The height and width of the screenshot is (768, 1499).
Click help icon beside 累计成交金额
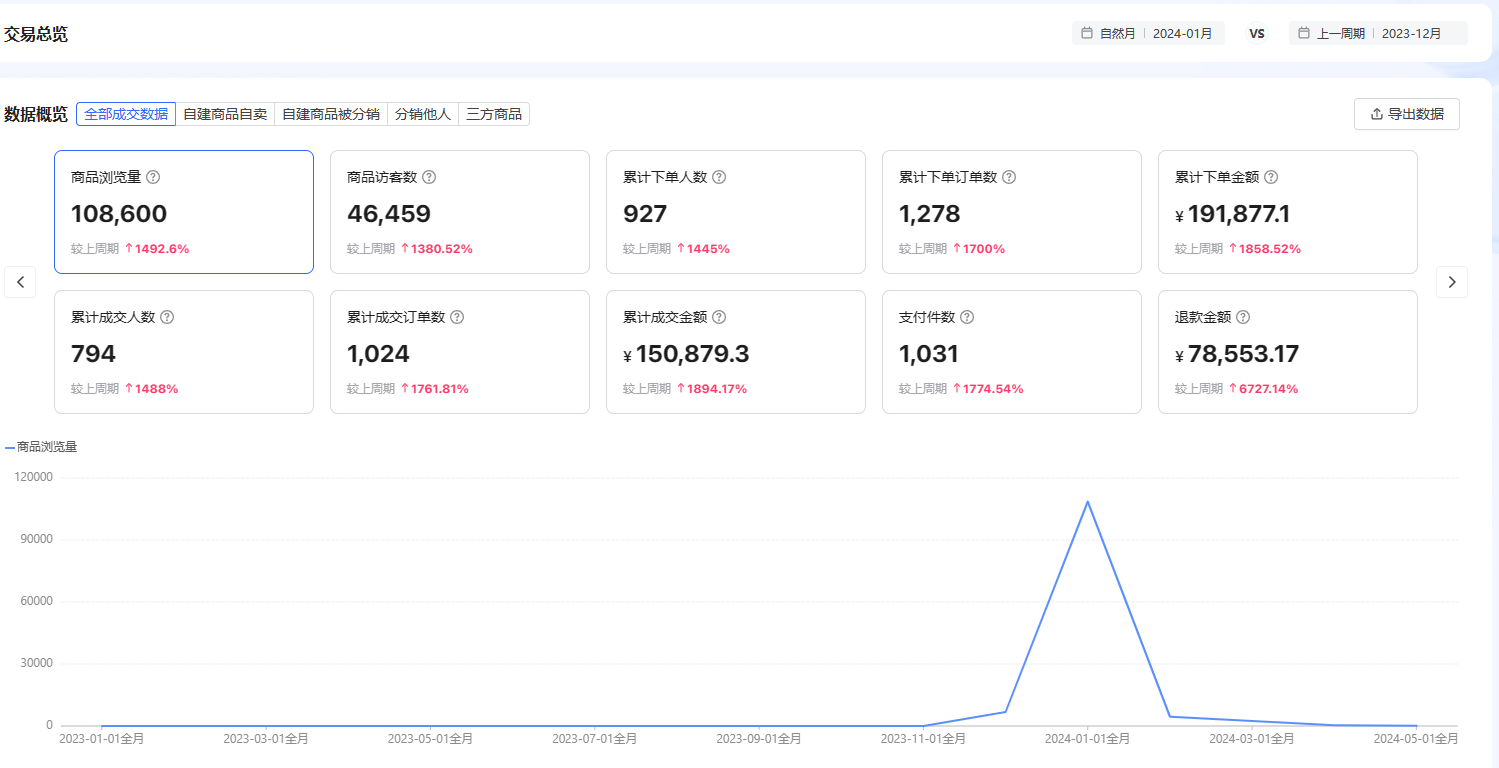tap(719, 317)
